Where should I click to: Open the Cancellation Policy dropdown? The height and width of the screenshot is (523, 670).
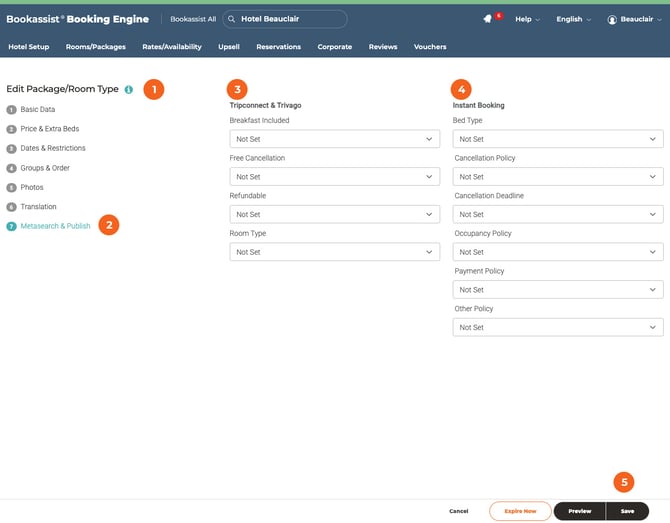(x=557, y=177)
